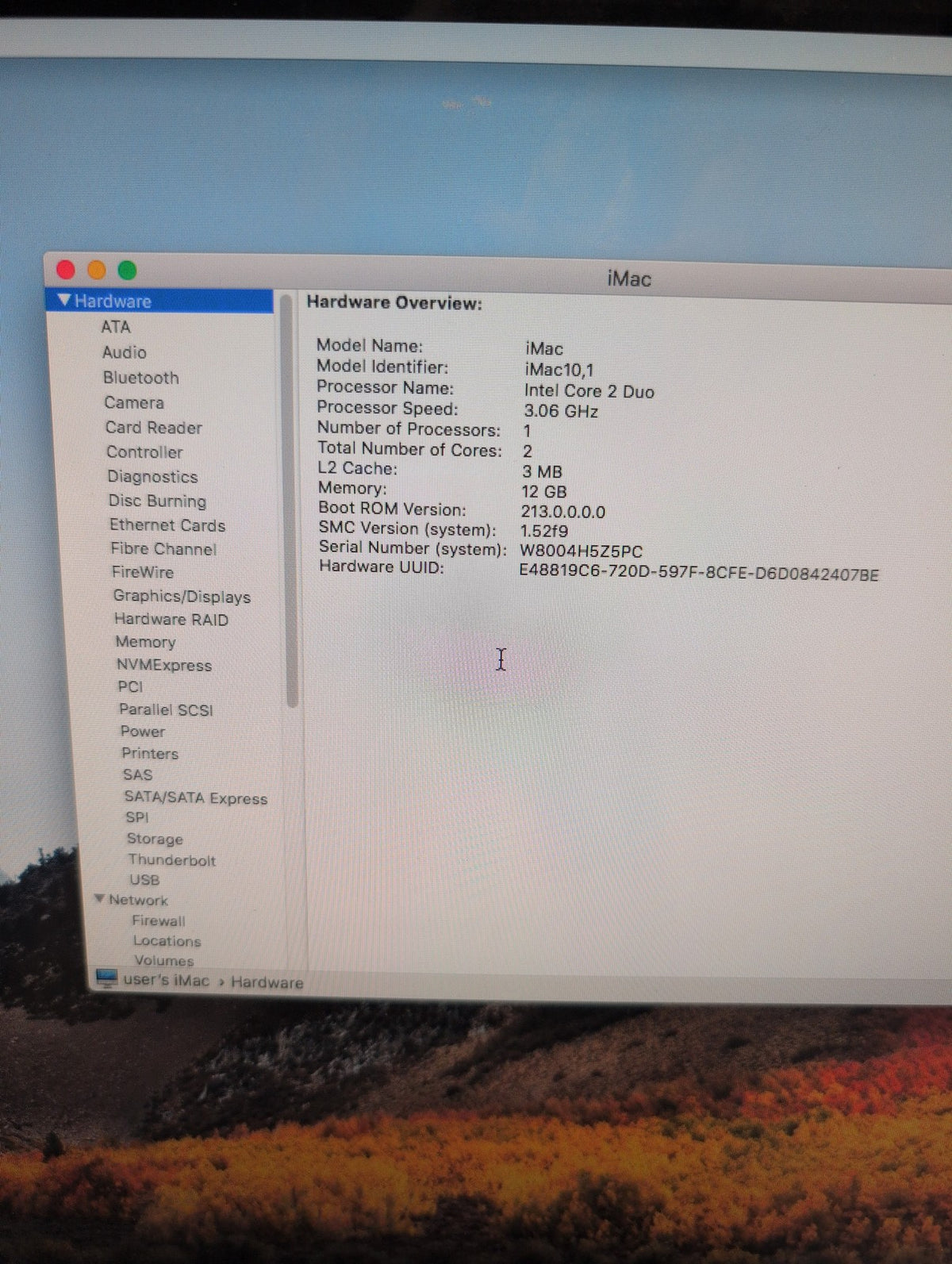Screen dimensions: 952x1264
Task: Show Storage information
Action: click(155, 839)
